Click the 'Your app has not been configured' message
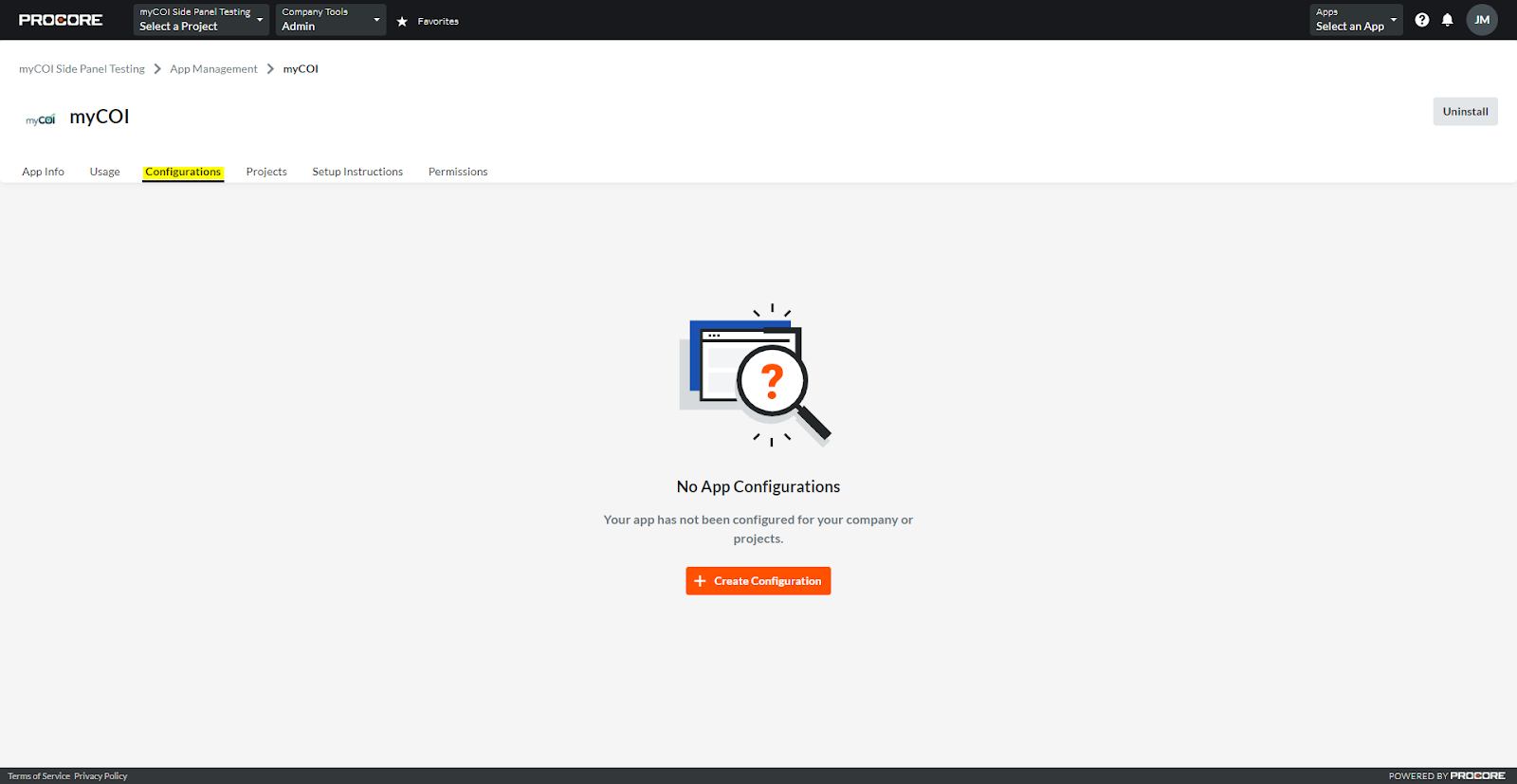The height and width of the screenshot is (784, 1517). coord(758,529)
